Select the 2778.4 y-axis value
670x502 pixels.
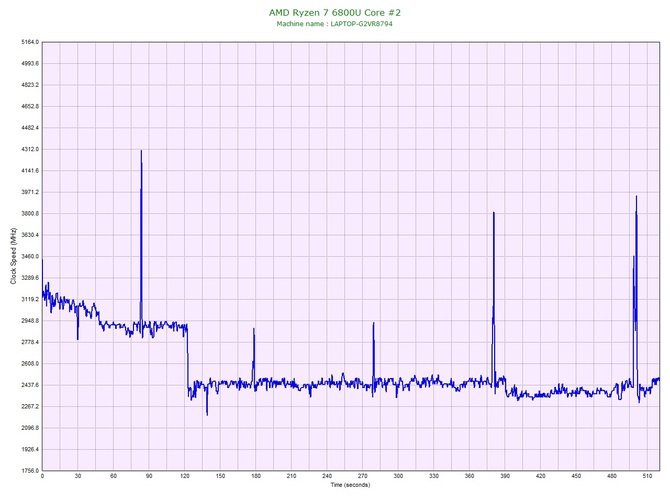30,342
